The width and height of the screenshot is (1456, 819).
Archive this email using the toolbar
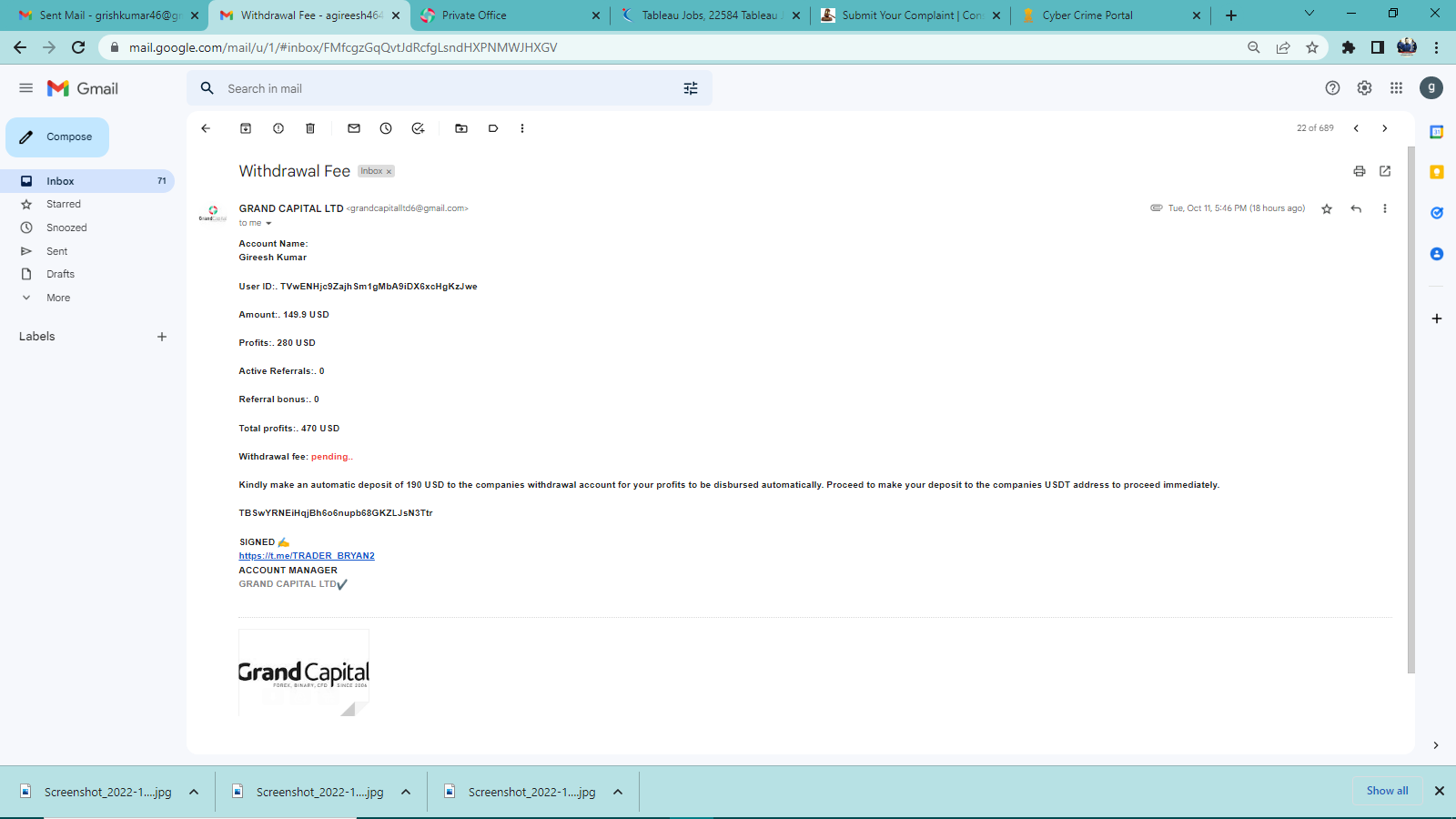point(246,128)
